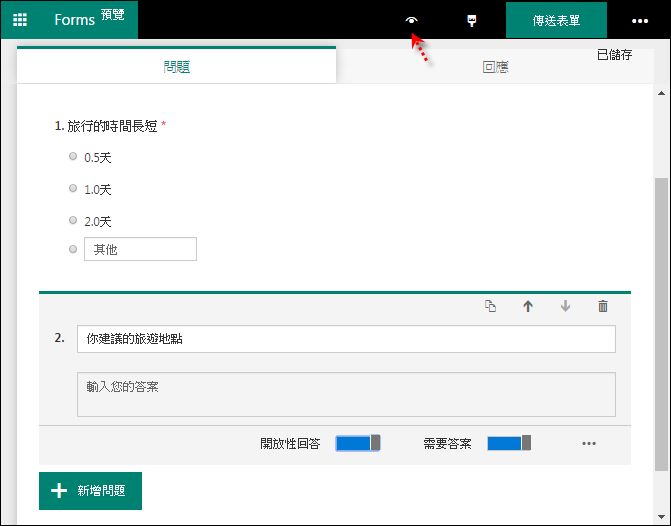Select the 其他 radio option
Image resolution: width=671 pixels, height=526 pixels.
click(x=73, y=249)
